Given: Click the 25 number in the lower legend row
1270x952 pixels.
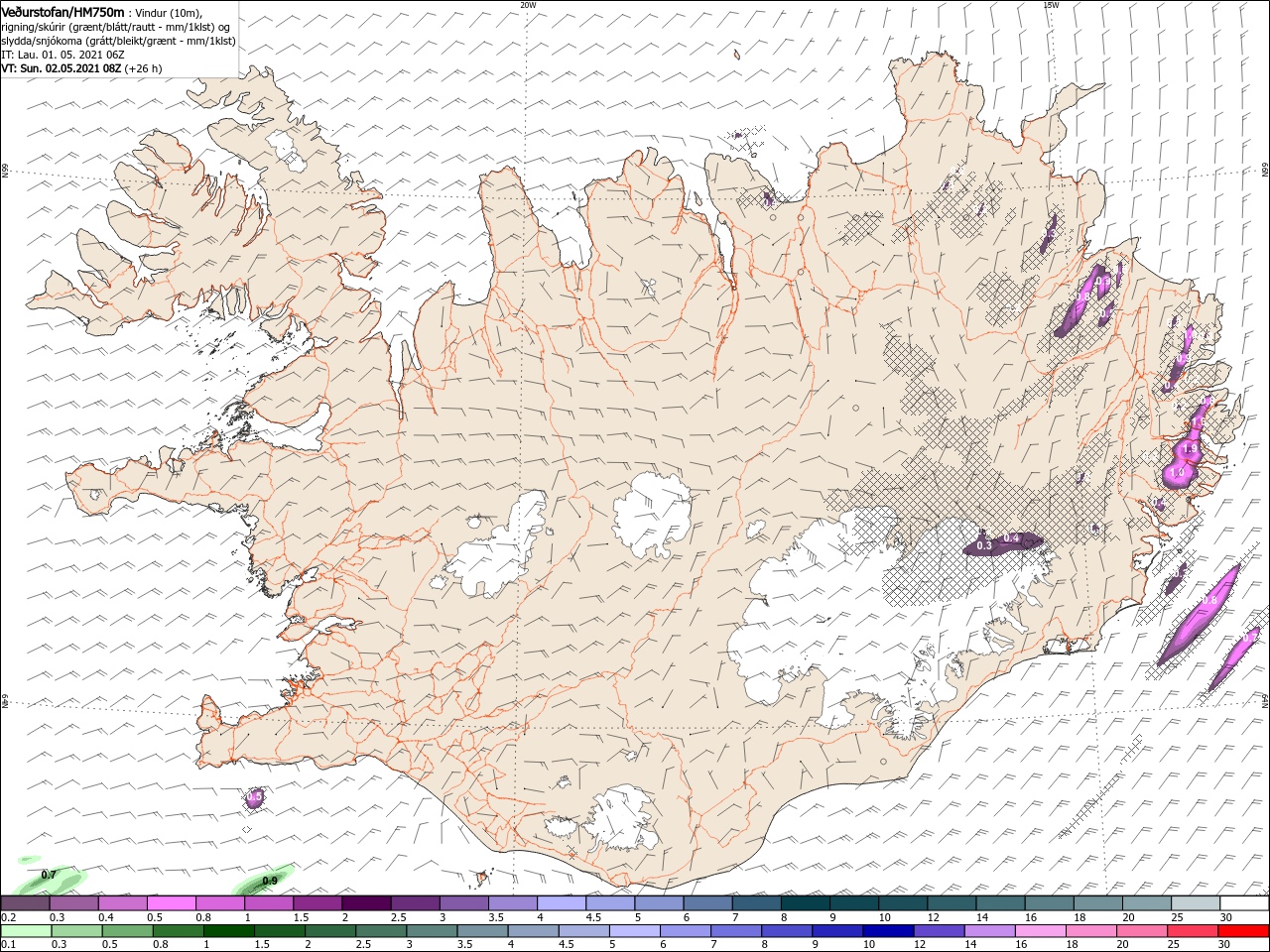Looking at the screenshot, I should point(1174,944).
